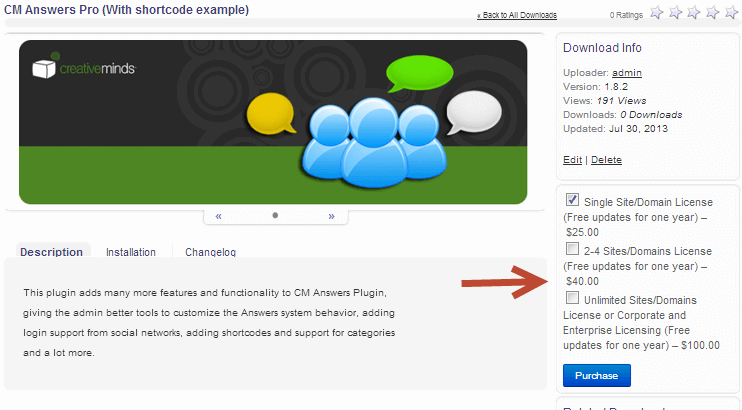Click the slider pagination dot

click(275, 215)
